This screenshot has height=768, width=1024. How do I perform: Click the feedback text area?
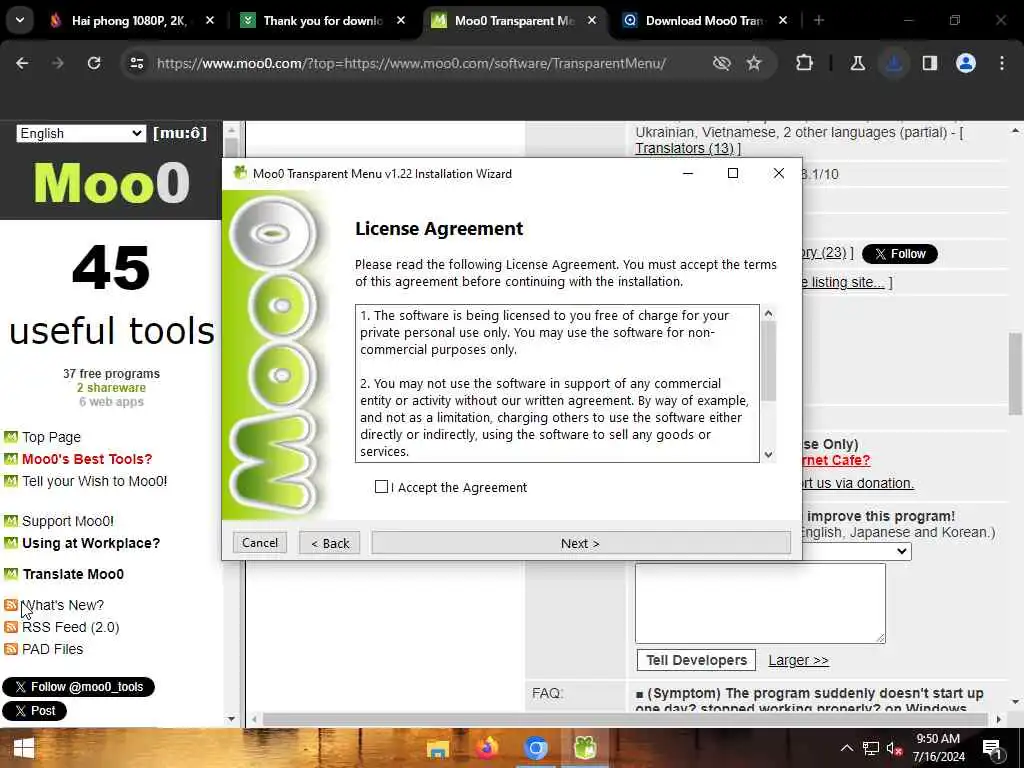[760, 603]
